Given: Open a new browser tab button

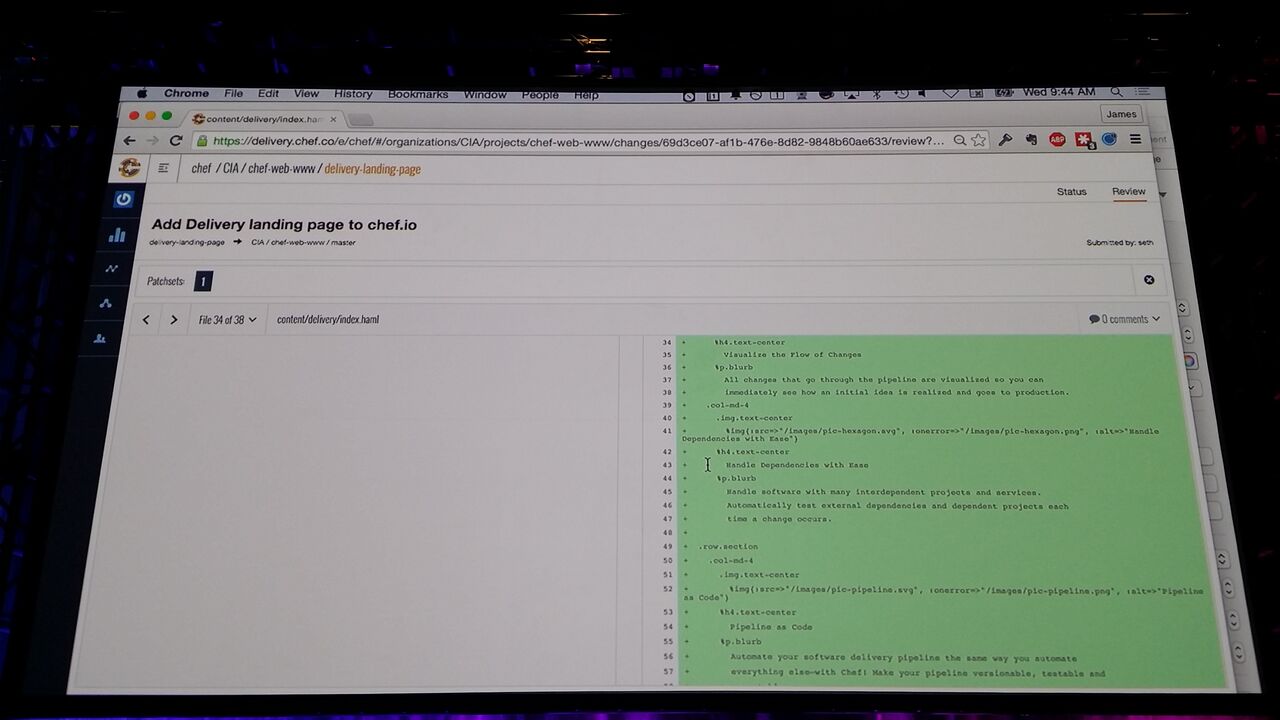Looking at the screenshot, I should 361,120.
